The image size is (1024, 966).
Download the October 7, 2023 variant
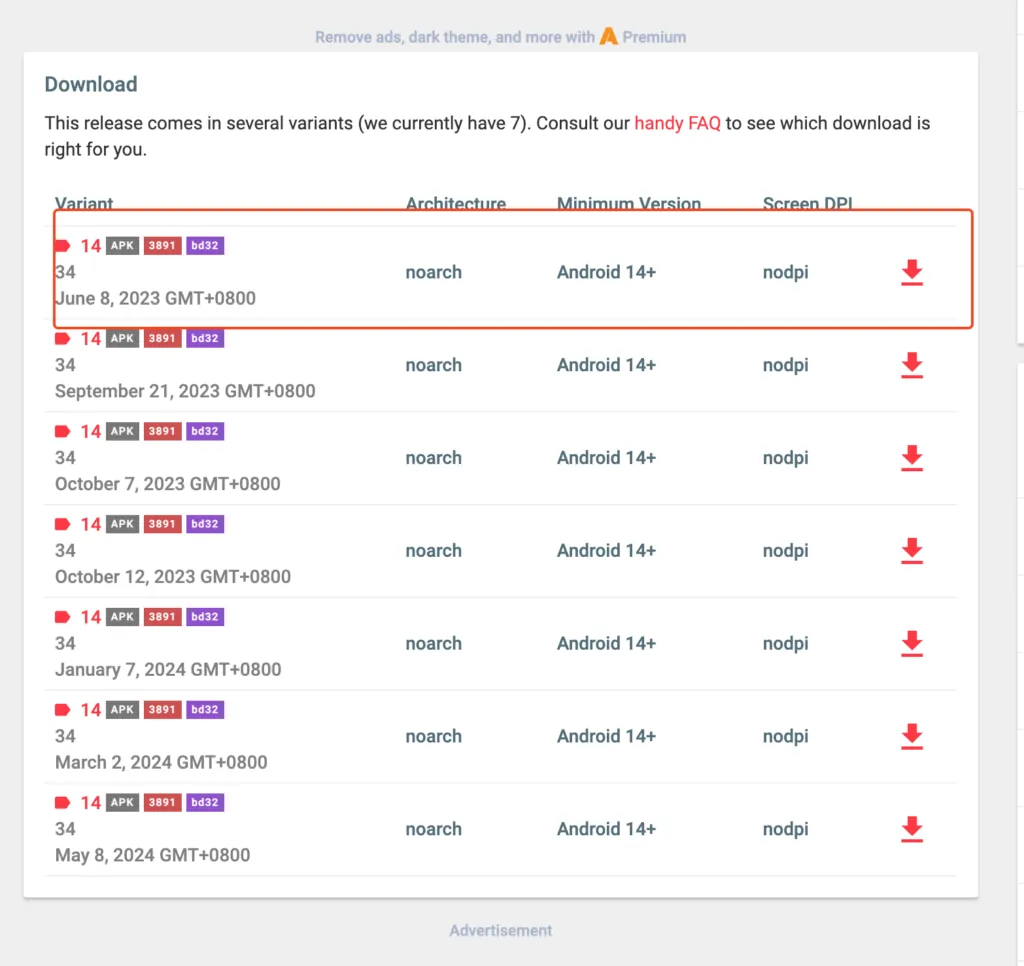911,458
